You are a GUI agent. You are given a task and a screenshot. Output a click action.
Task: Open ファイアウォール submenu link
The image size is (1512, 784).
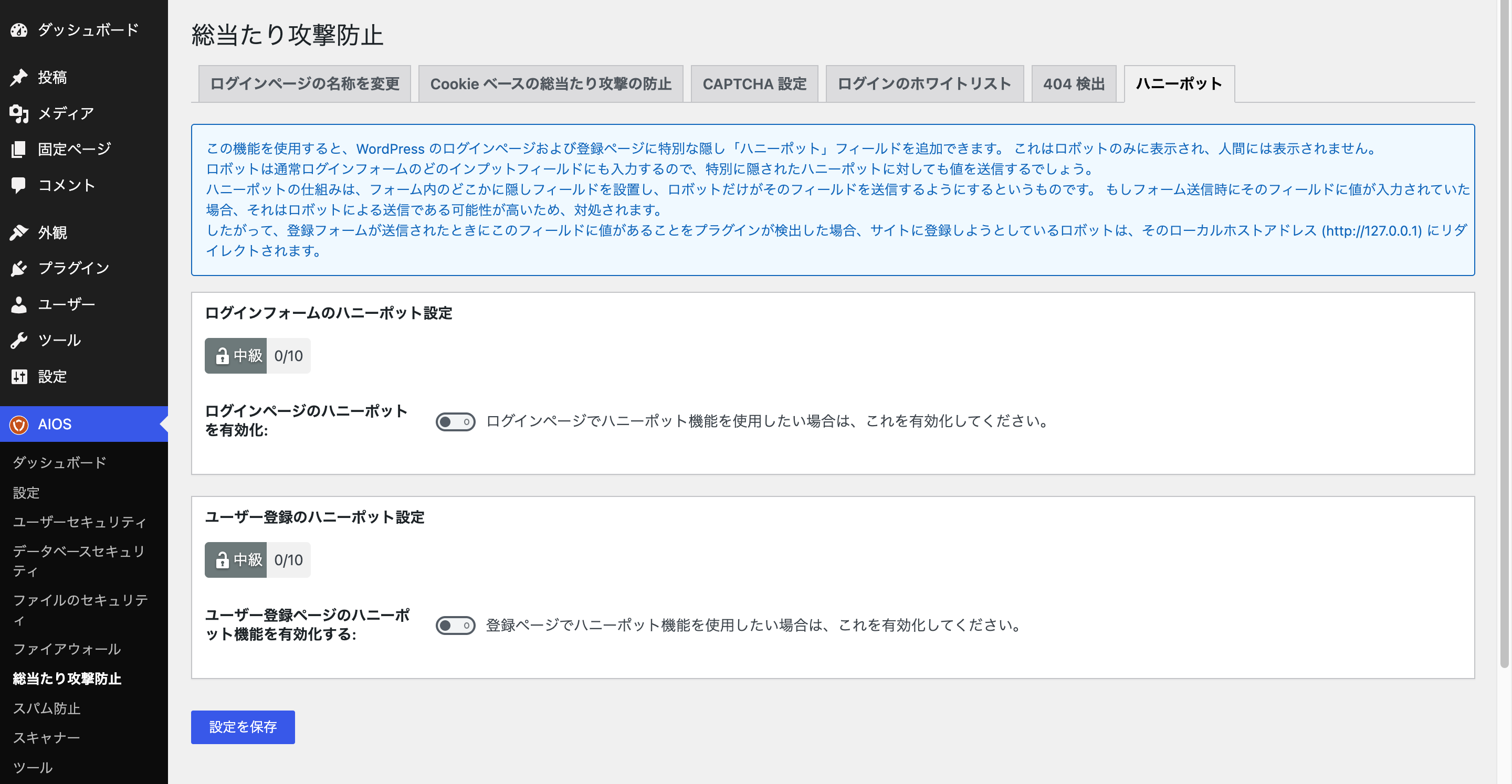[x=67, y=649]
